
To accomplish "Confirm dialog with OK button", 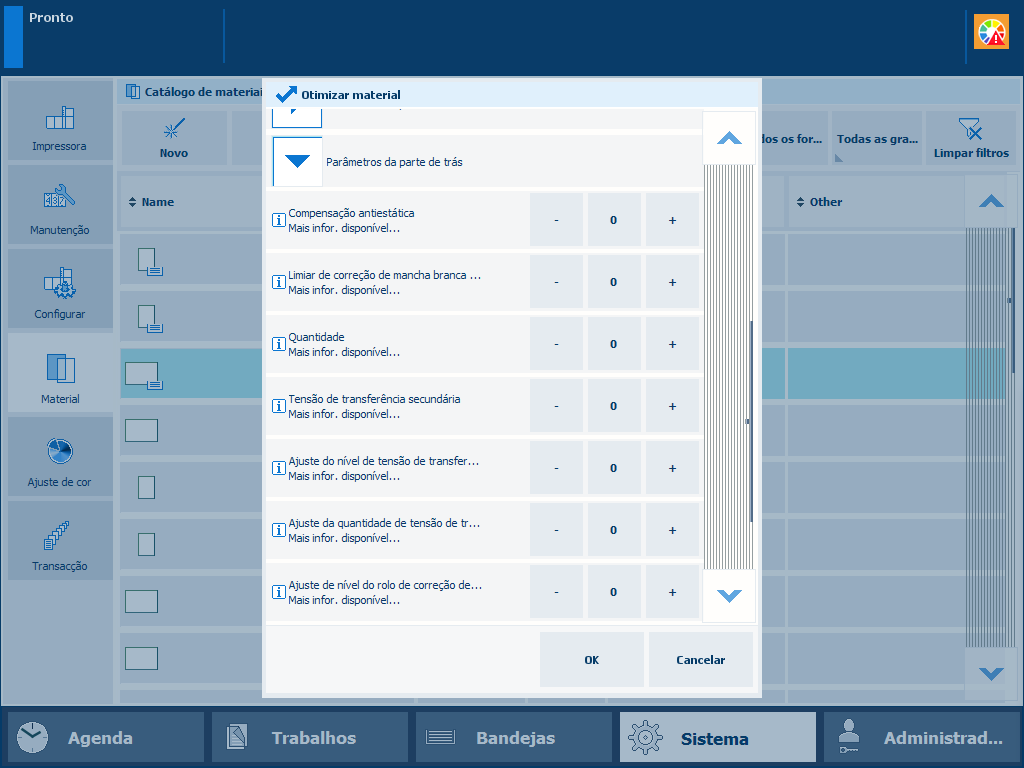I will click(x=592, y=660).
